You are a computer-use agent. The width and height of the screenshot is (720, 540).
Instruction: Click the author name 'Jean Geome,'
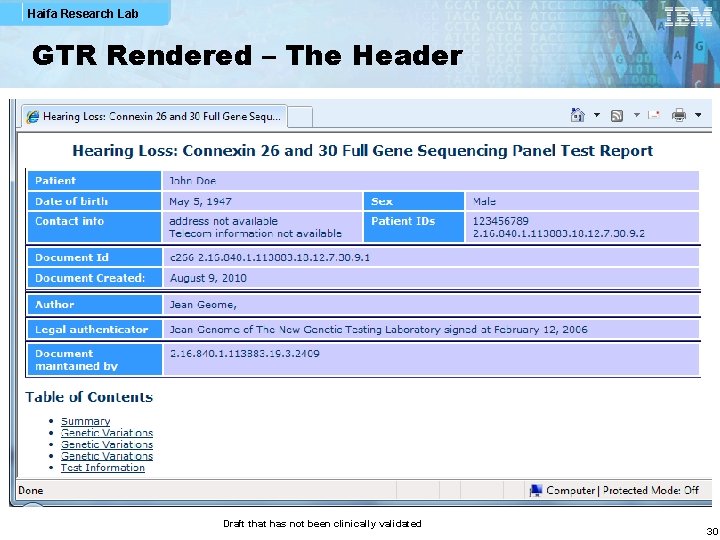point(203,304)
